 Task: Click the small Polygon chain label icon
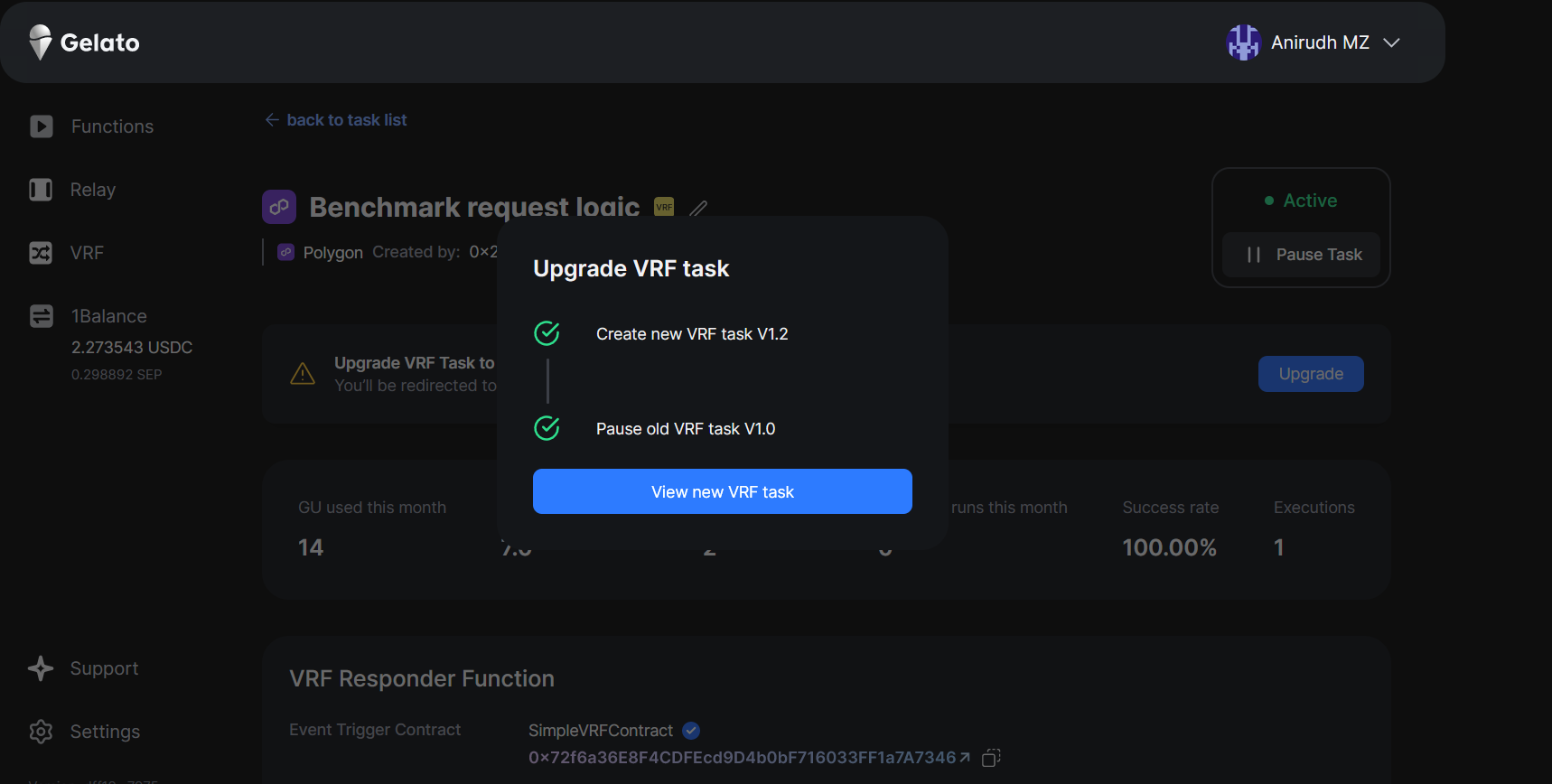[x=285, y=252]
